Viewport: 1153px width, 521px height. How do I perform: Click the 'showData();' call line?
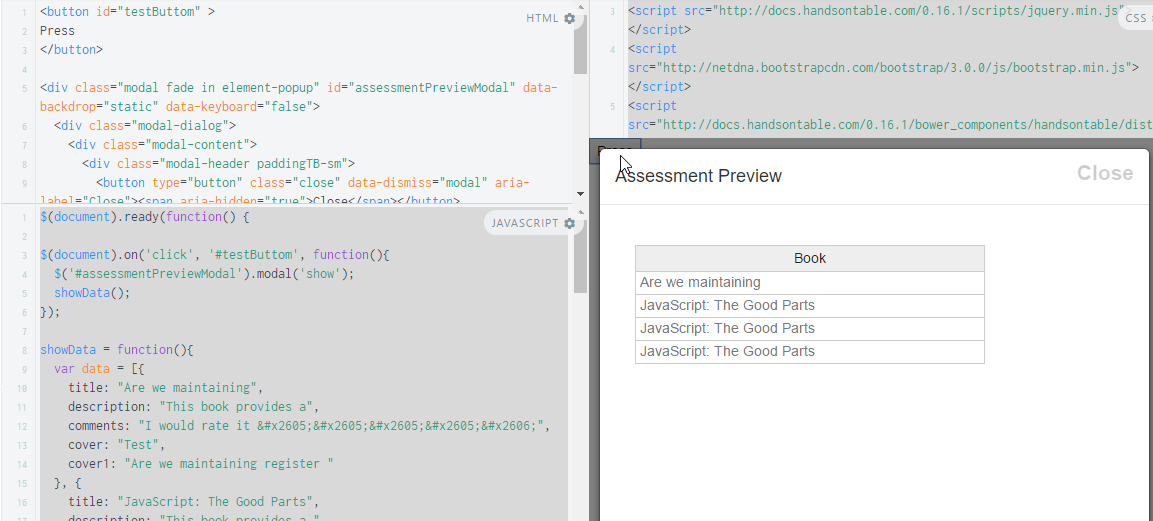pyautogui.click(x=92, y=292)
